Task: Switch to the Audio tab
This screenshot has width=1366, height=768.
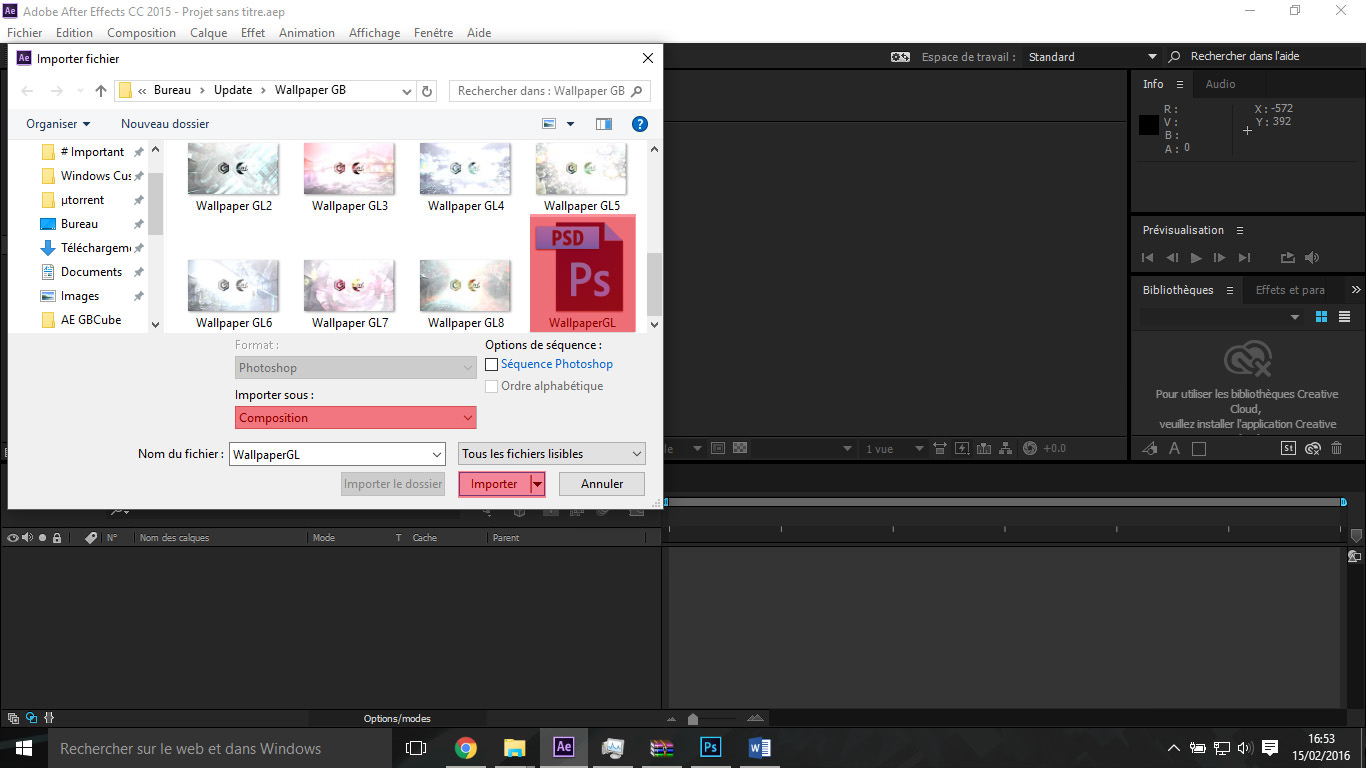Action: (x=1220, y=84)
